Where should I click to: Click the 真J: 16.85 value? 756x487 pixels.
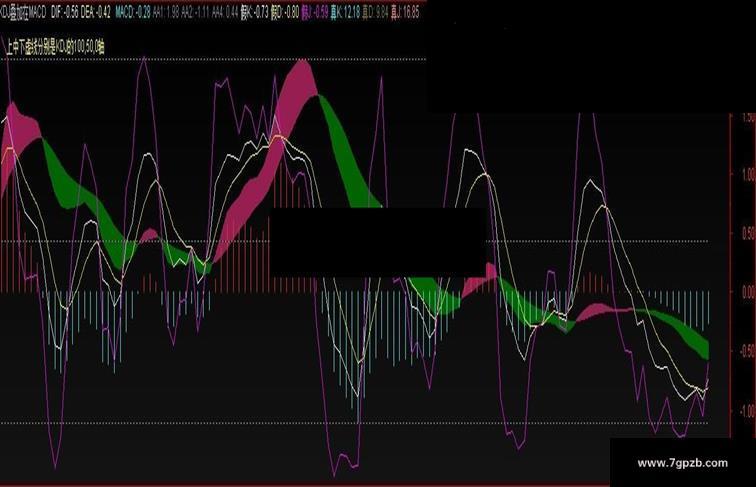click(x=405, y=13)
